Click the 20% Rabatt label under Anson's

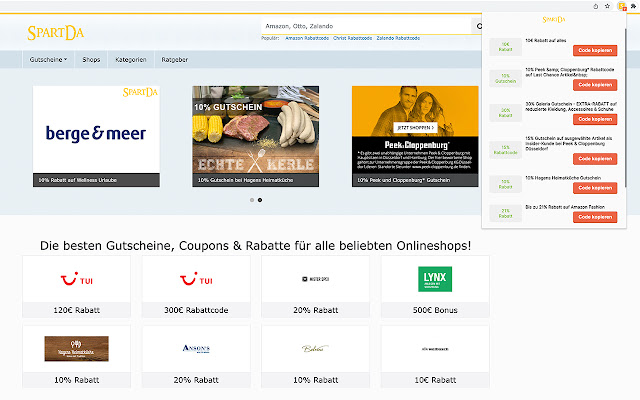tap(196, 380)
